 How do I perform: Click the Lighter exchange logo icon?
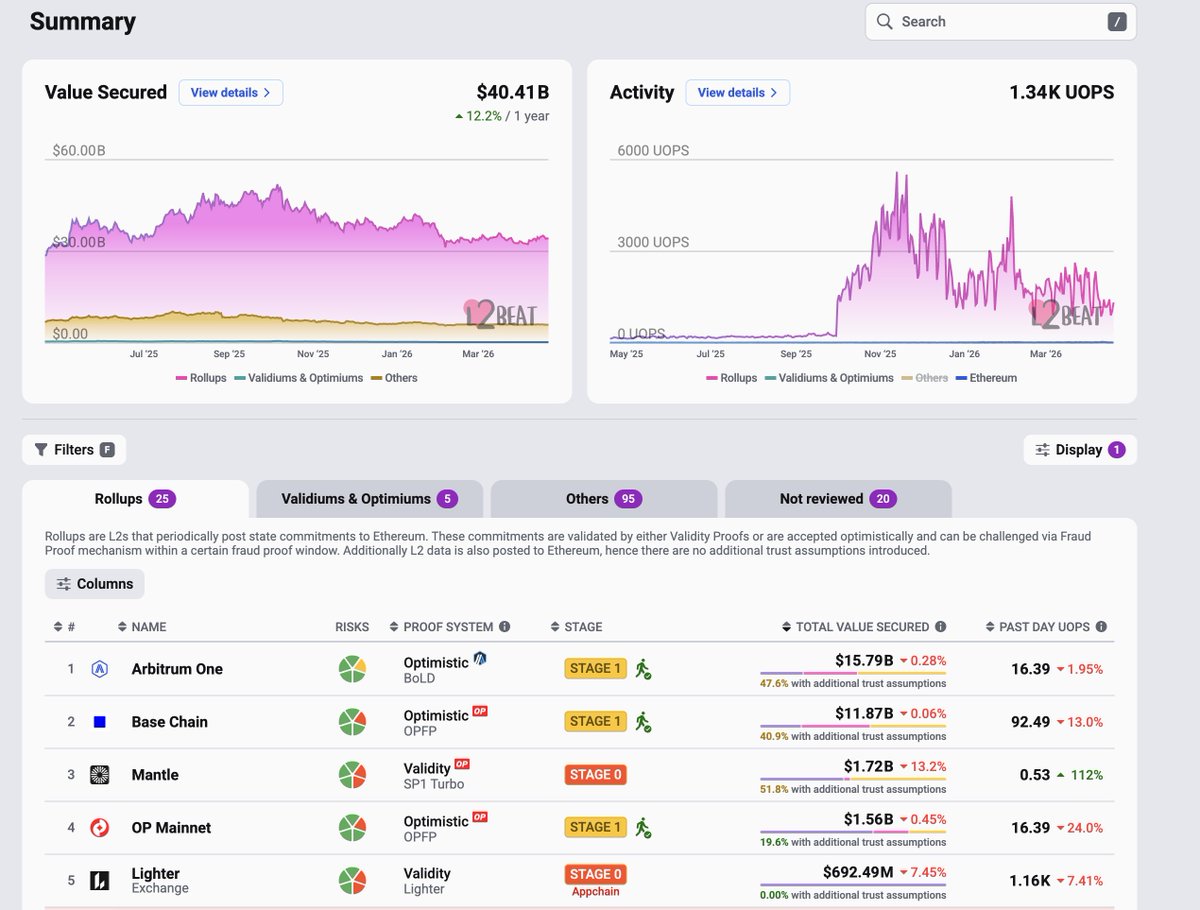pos(99,881)
